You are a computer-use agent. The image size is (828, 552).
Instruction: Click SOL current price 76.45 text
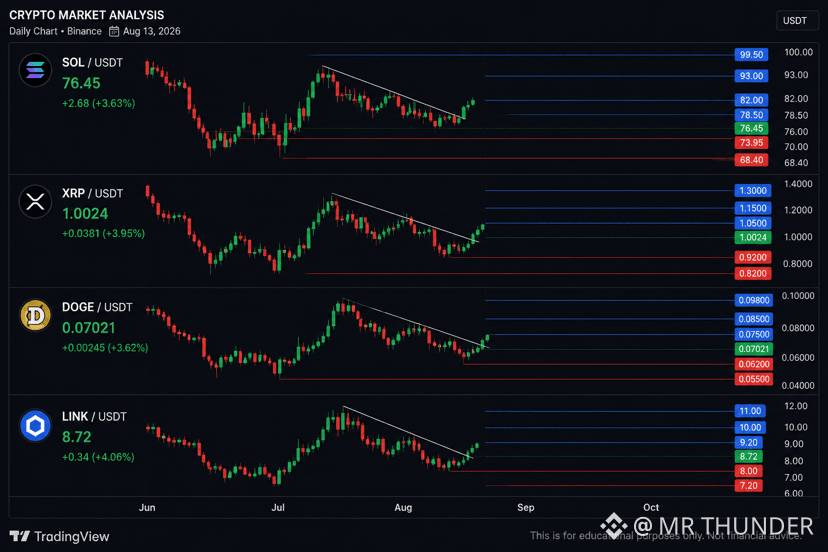[x=81, y=83]
